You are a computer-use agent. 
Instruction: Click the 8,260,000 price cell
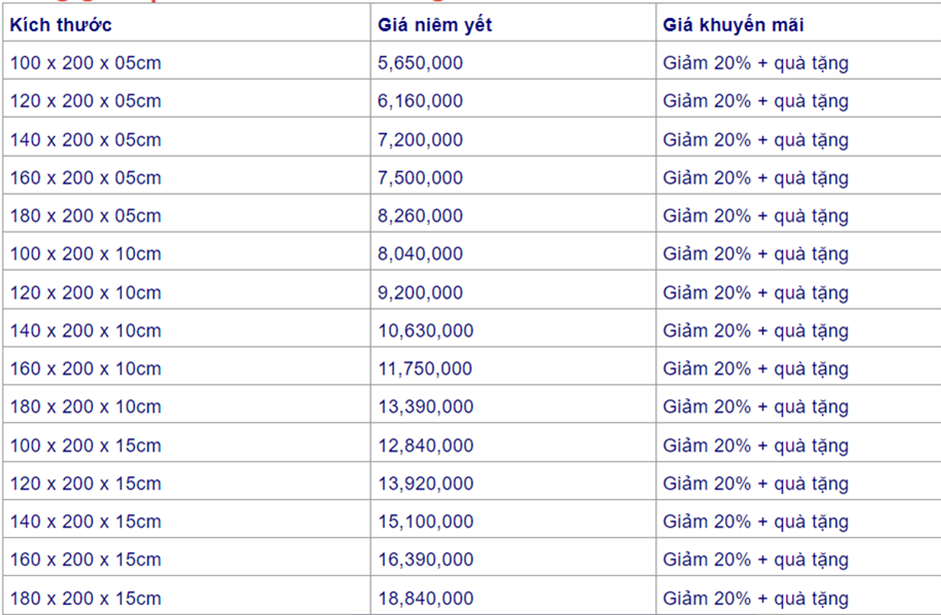420,216
